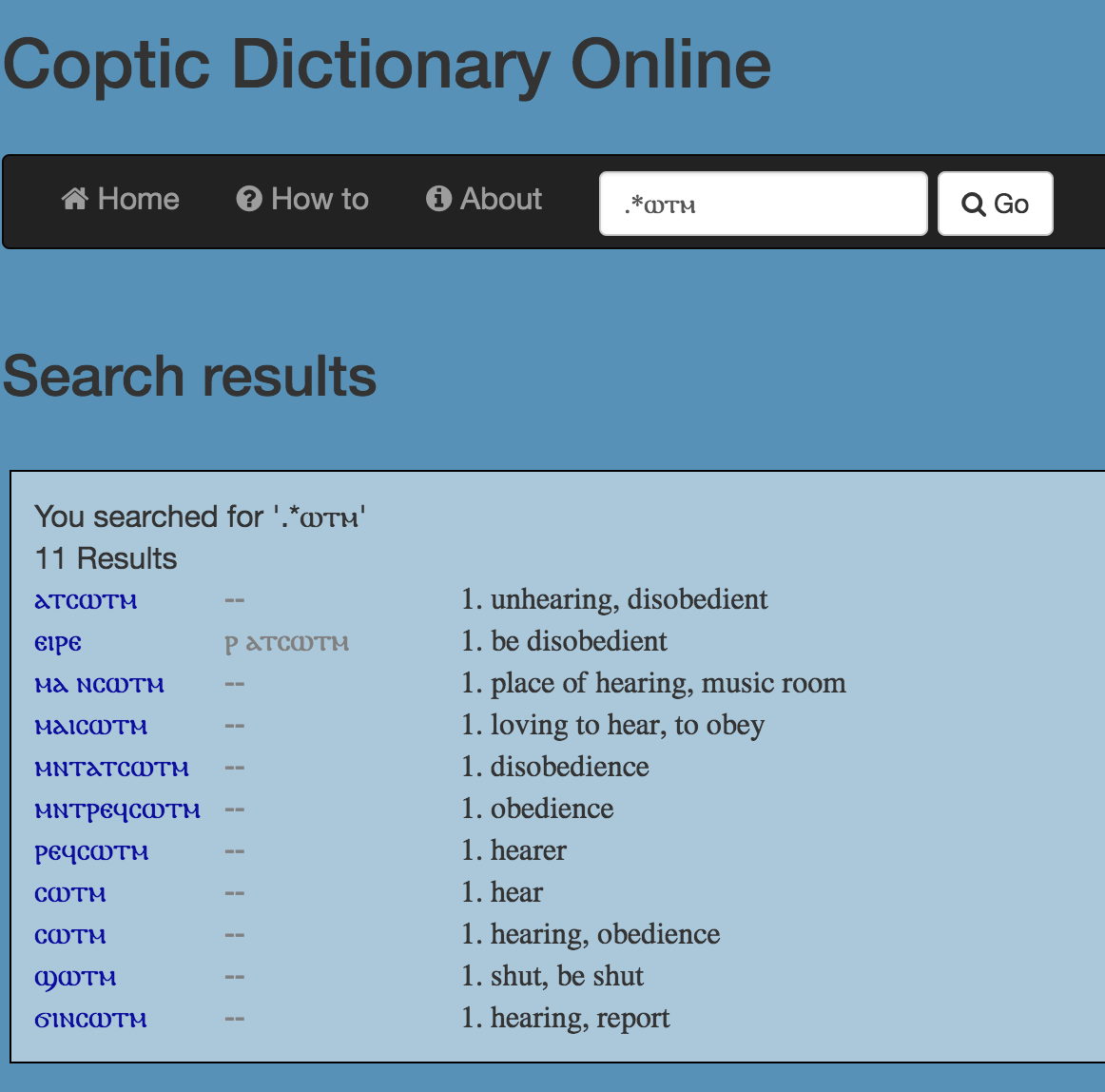1105x1092 pixels.
Task: Click the Home house icon
Action: coord(75,199)
